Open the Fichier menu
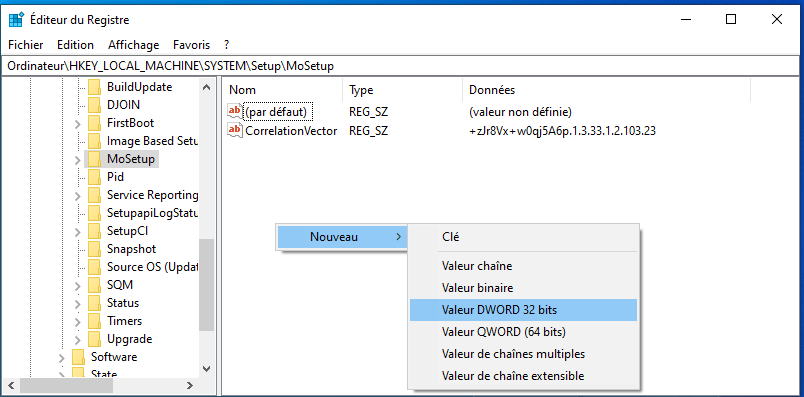Image resolution: width=804 pixels, height=397 pixels. click(x=26, y=45)
